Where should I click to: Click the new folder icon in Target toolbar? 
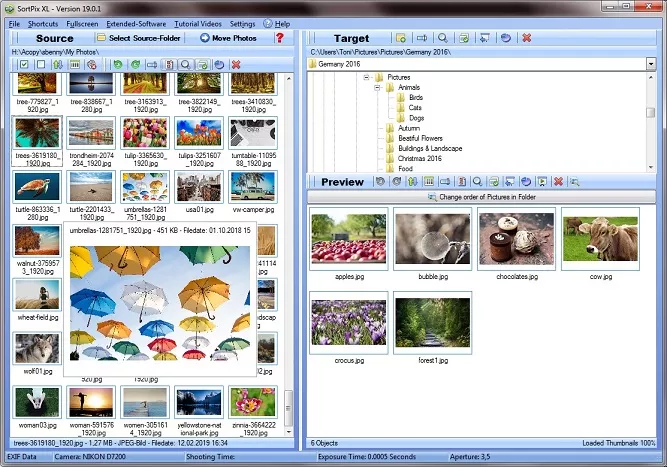pyautogui.click(x=401, y=38)
